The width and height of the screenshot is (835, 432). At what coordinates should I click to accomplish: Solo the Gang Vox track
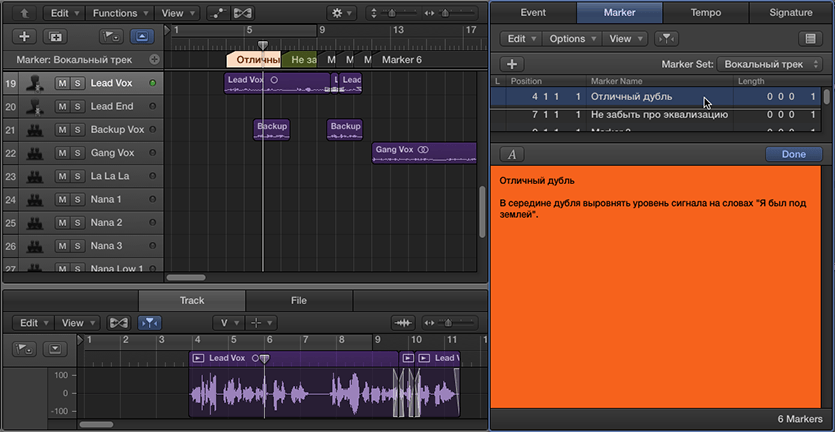click(x=78, y=153)
